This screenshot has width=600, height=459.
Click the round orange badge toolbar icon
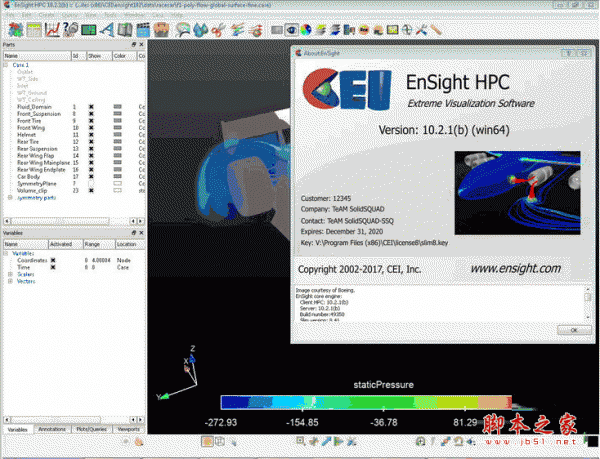click(x=364, y=30)
